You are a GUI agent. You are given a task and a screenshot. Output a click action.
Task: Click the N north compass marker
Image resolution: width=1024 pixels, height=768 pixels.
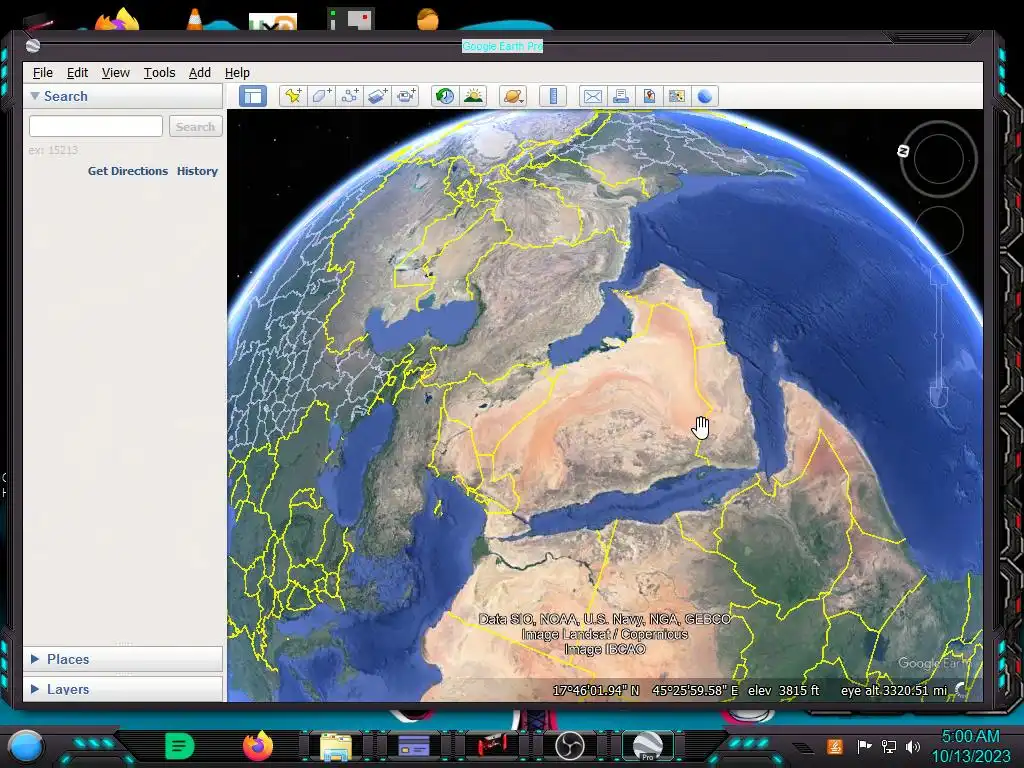[903, 151]
